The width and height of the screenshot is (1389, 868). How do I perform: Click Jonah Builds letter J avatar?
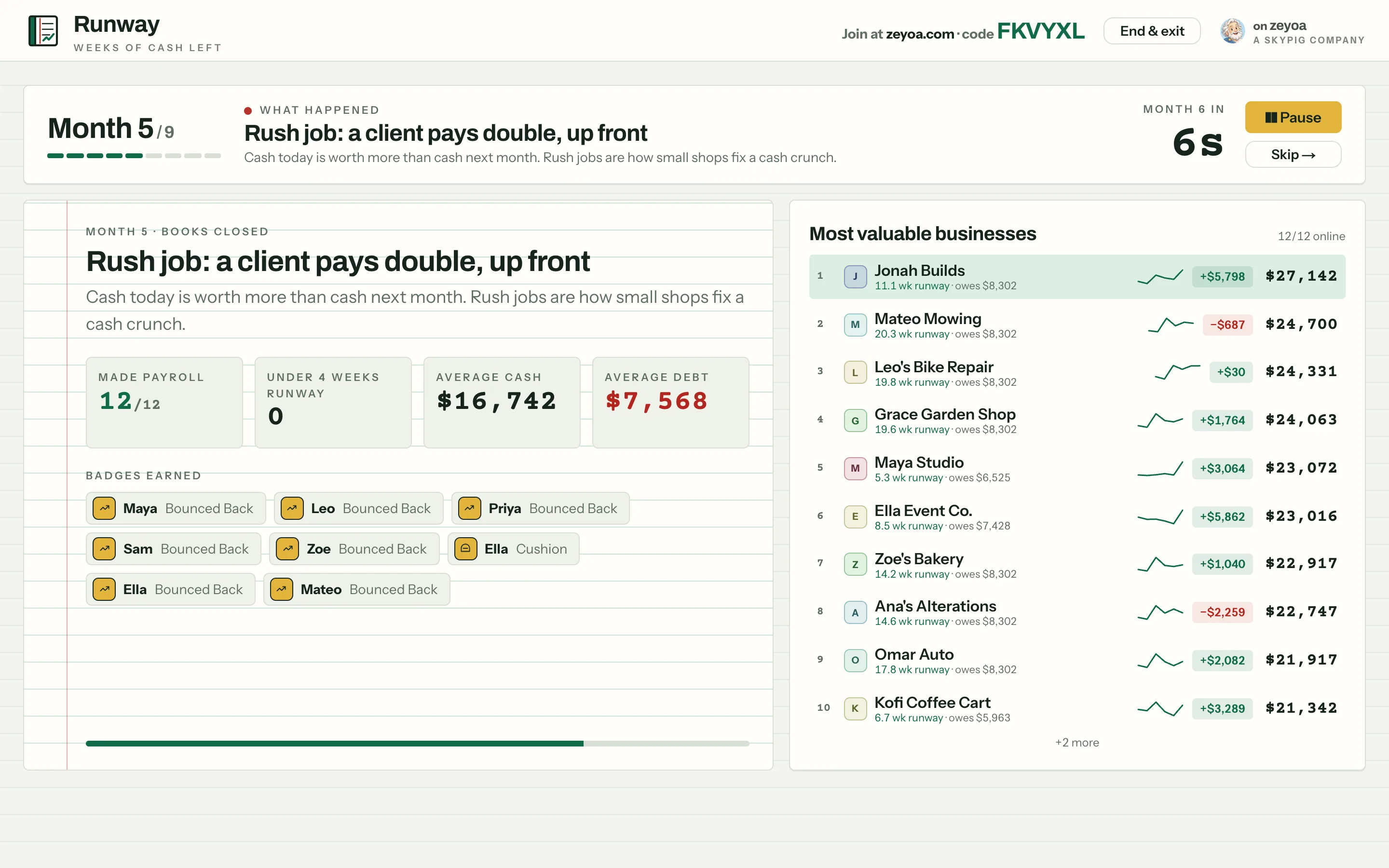855,277
